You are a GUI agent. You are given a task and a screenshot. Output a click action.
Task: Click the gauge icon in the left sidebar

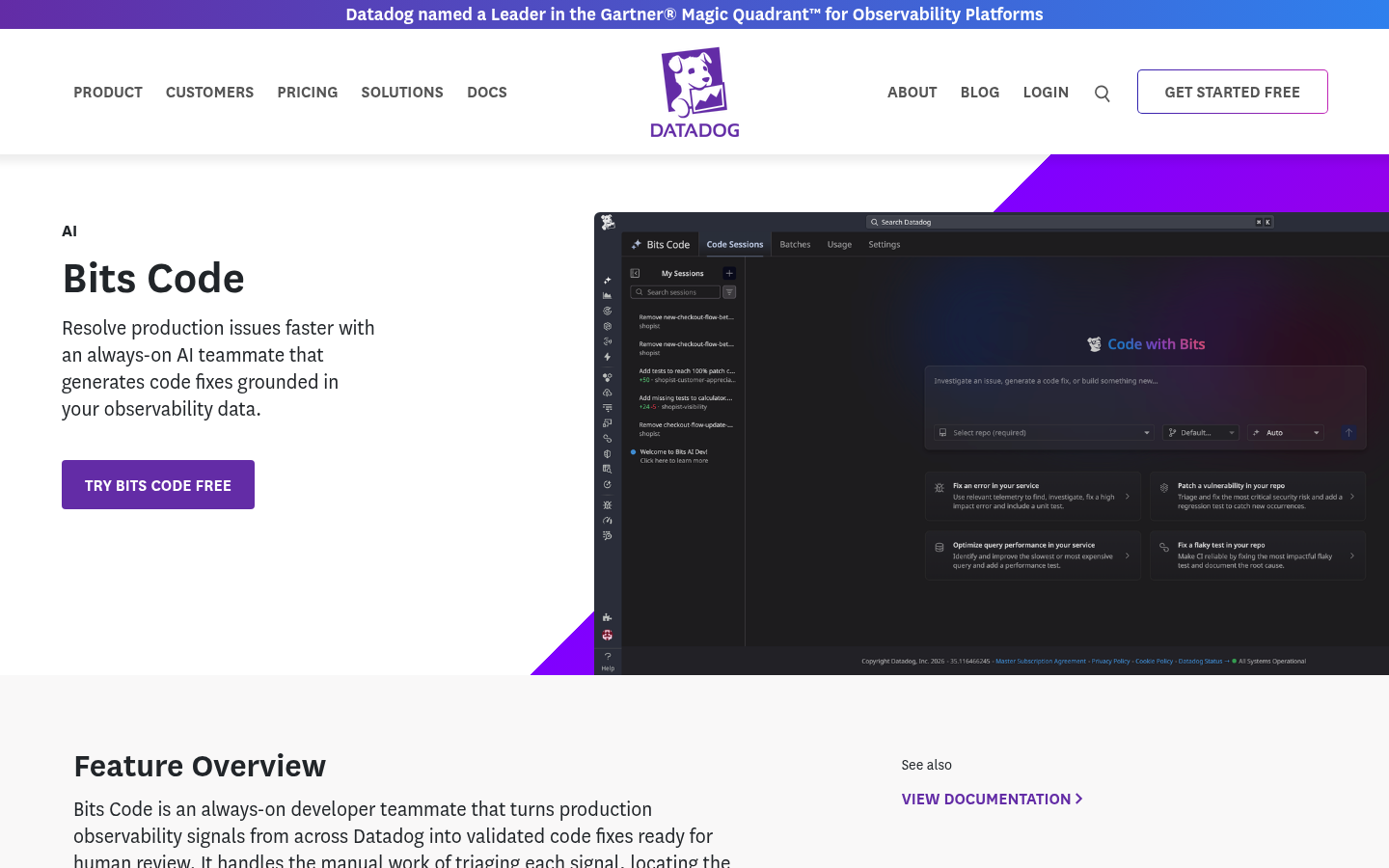[607, 521]
